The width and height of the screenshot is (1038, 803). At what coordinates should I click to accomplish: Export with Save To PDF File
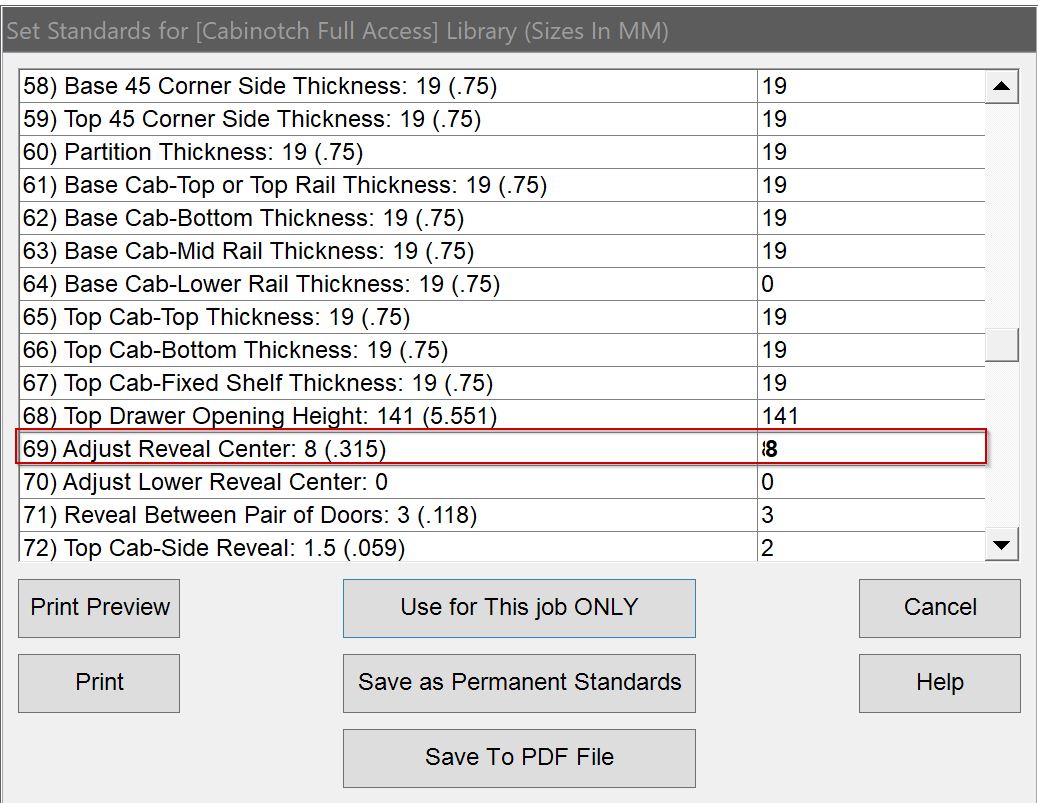tap(519, 758)
